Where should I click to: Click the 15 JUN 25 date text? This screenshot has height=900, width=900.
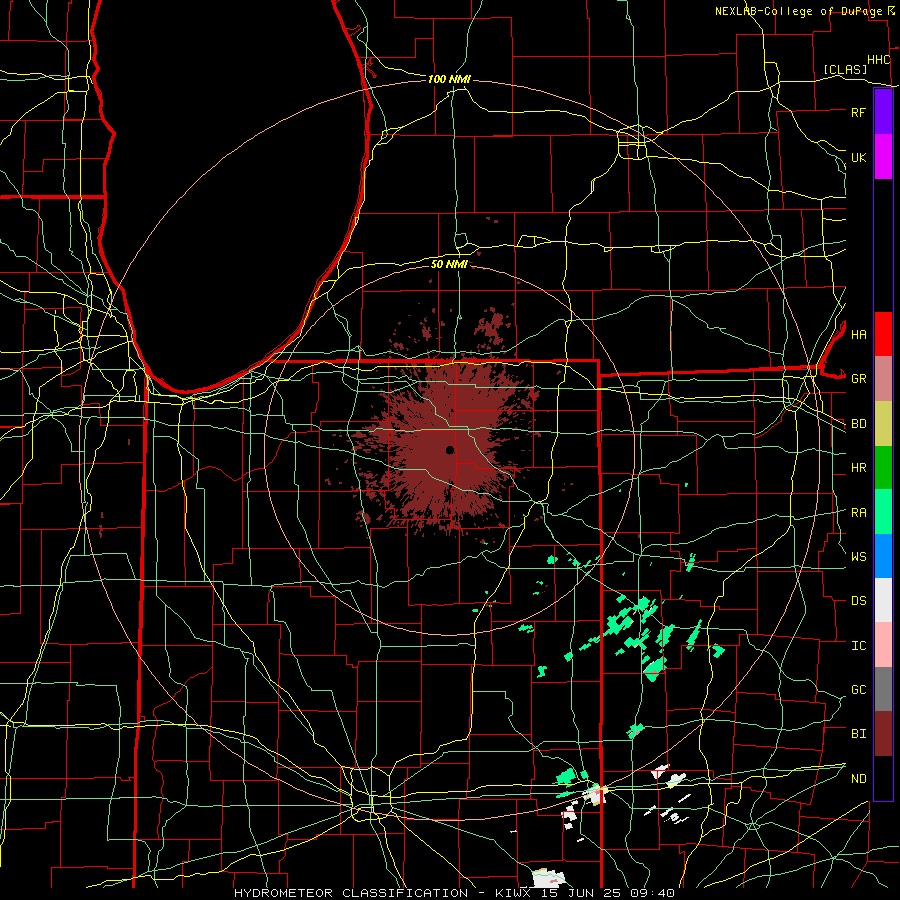pyautogui.click(x=580, y=893)
